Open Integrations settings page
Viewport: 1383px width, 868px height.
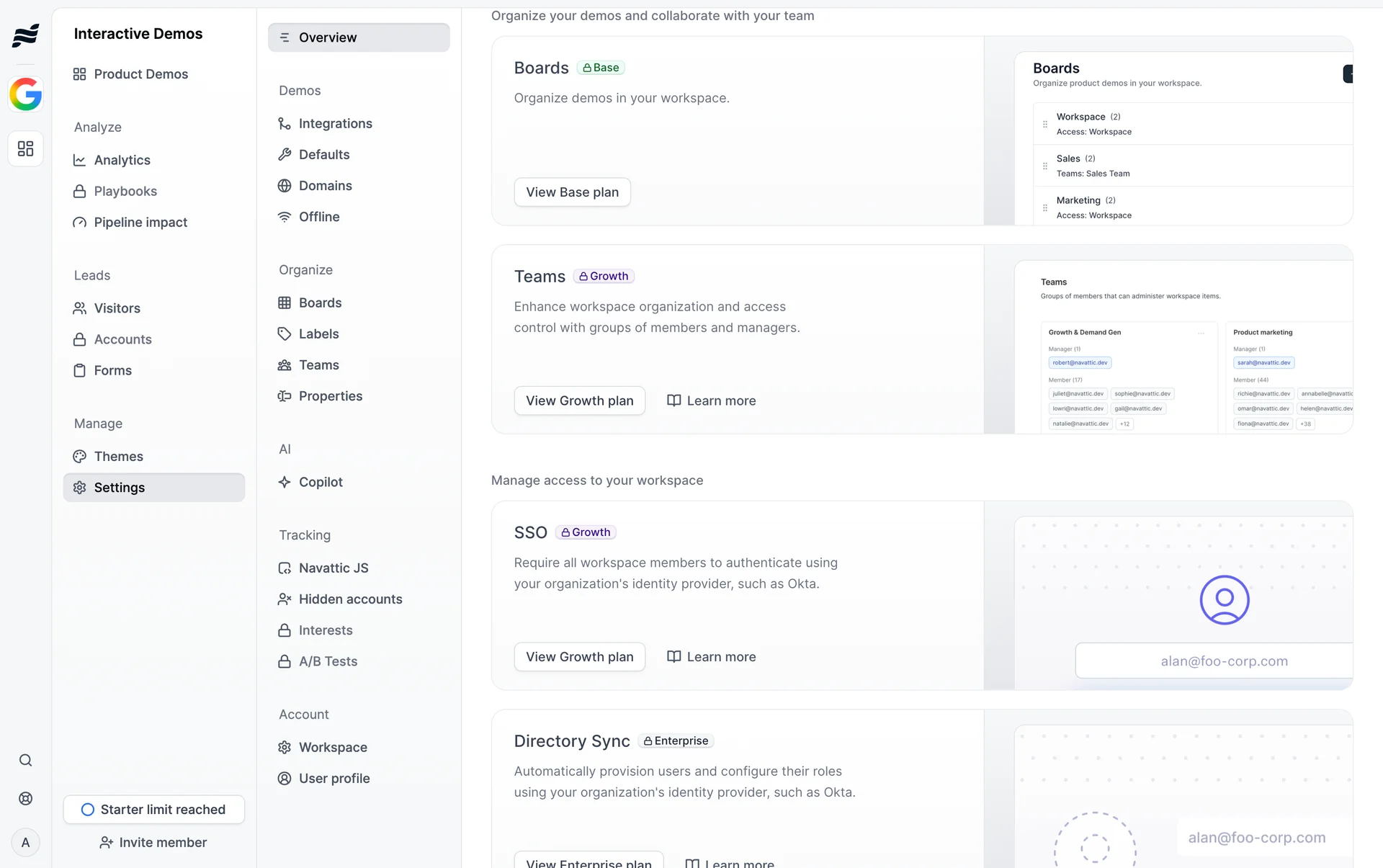tap(335, 123)
